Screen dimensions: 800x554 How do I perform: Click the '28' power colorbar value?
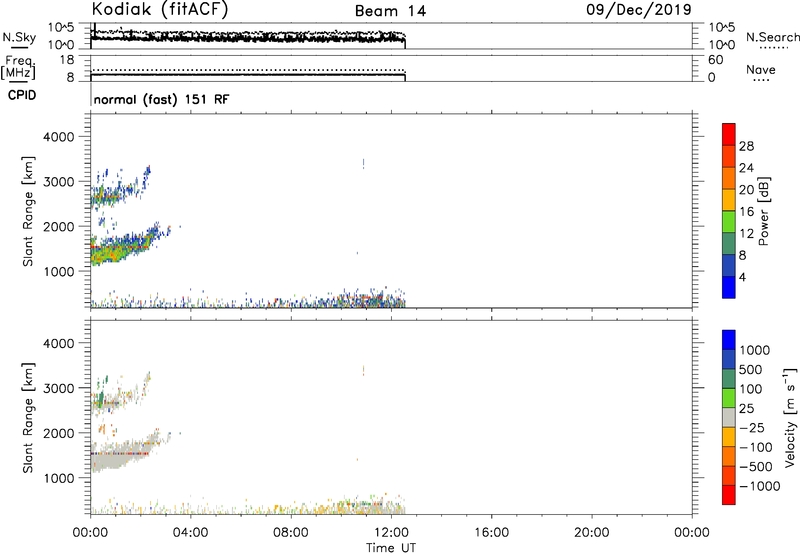pos(746,146)
